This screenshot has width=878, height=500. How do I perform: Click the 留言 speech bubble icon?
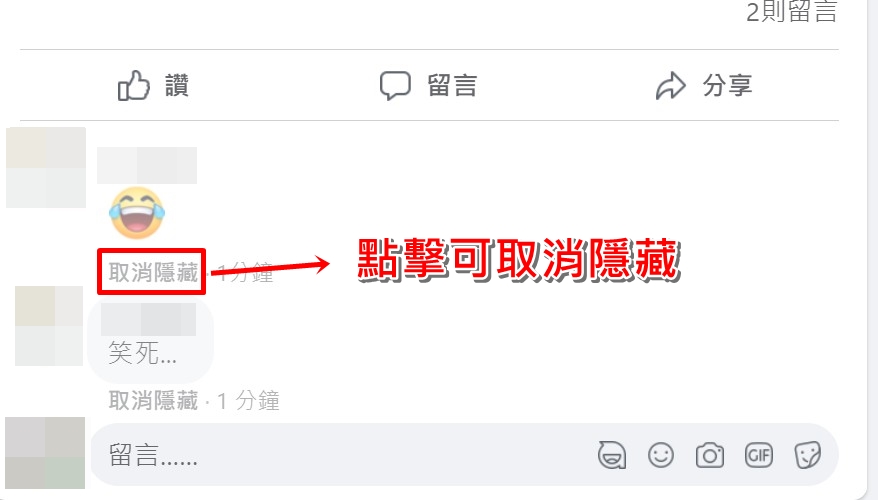point(395,86)
